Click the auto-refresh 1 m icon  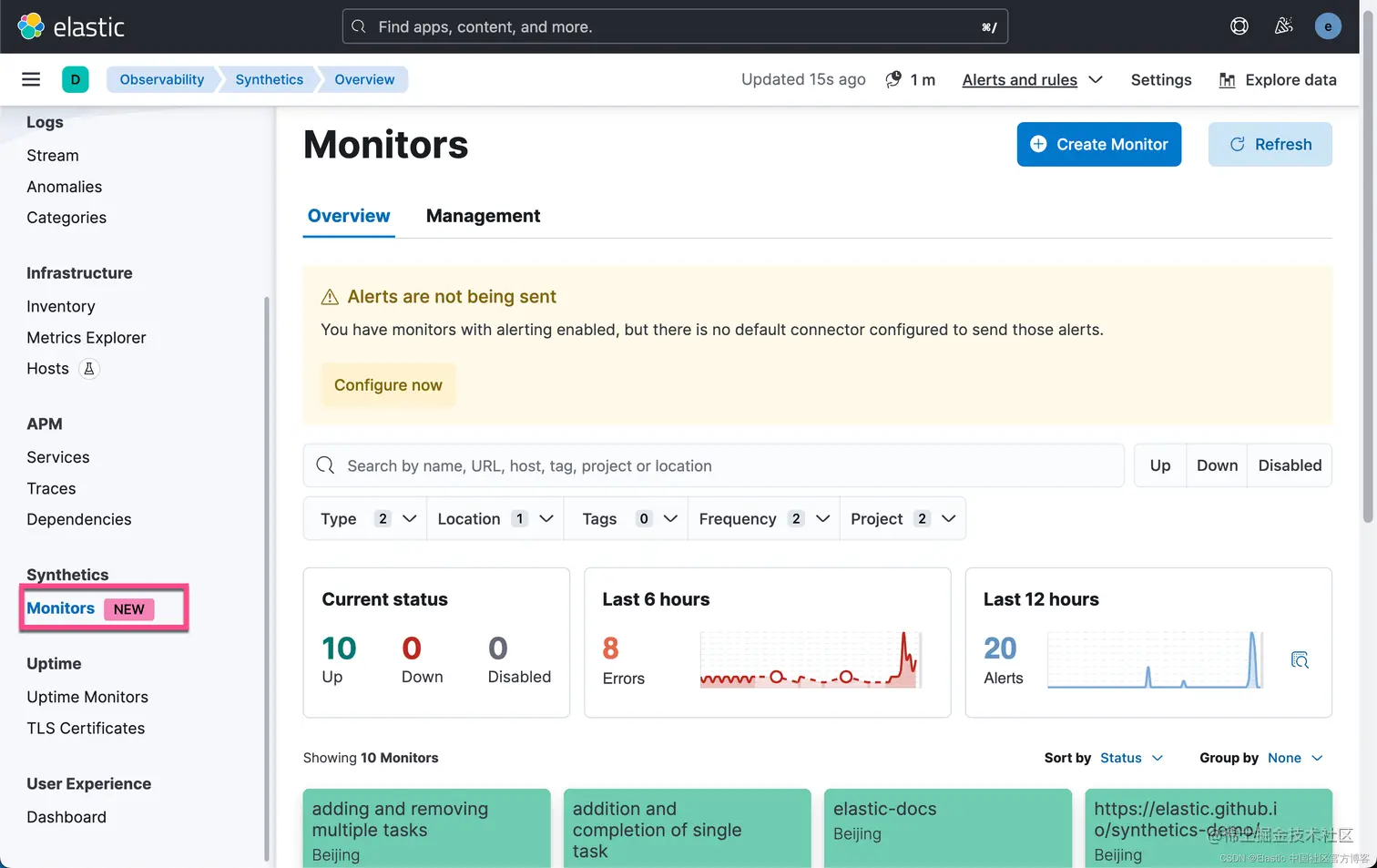click(894, 79)
